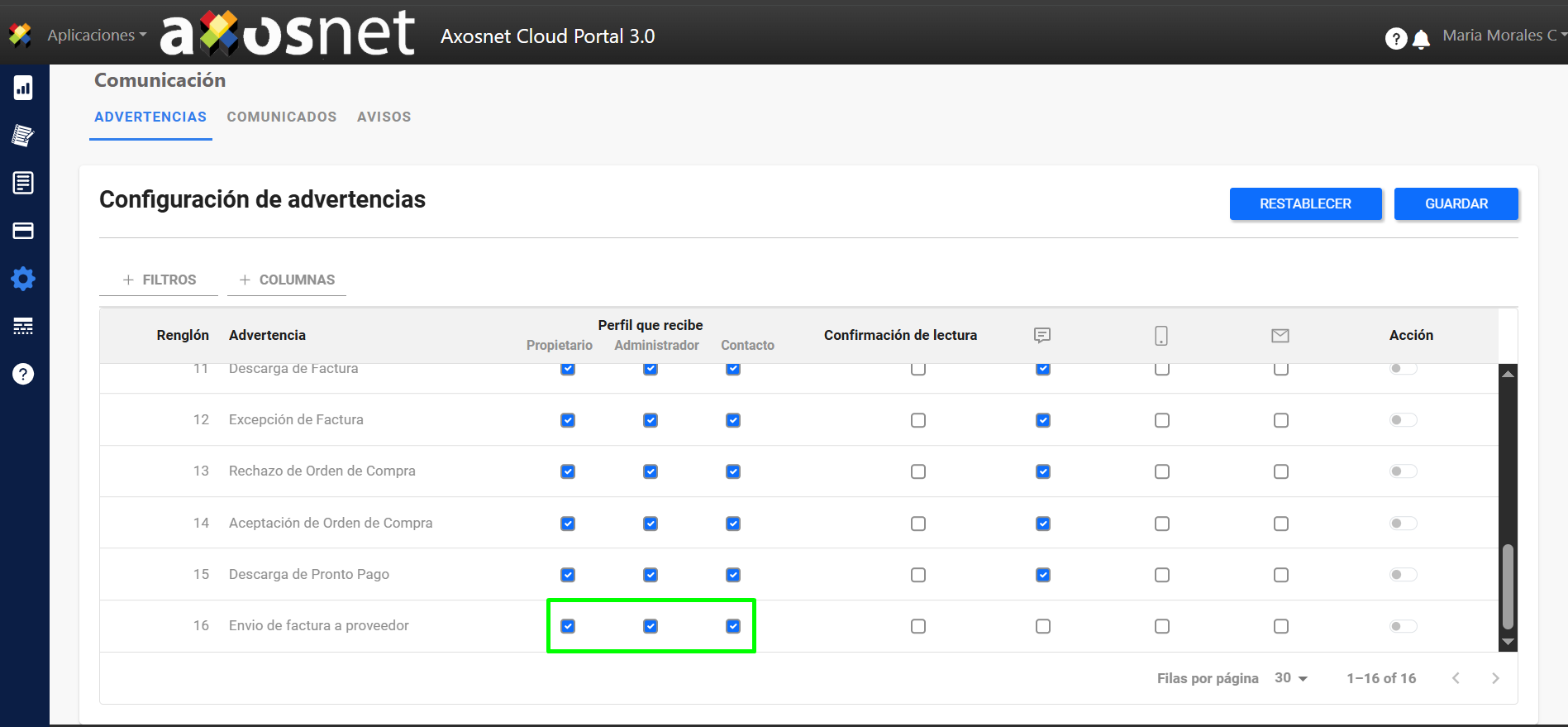Open help question mark in top bar
Screen dimensions: 1568x727
1395,39
